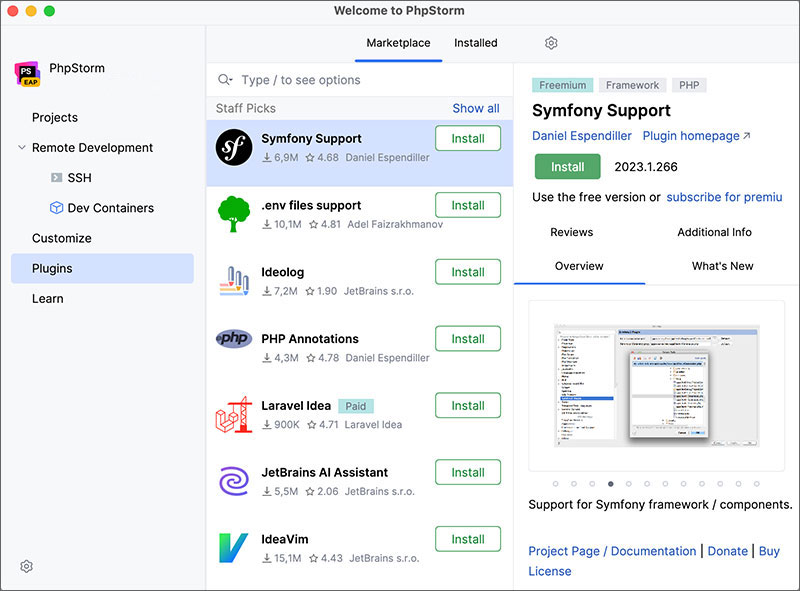
Task: Click the SSH terminal icon in sidebar
Action: point(57,178)
